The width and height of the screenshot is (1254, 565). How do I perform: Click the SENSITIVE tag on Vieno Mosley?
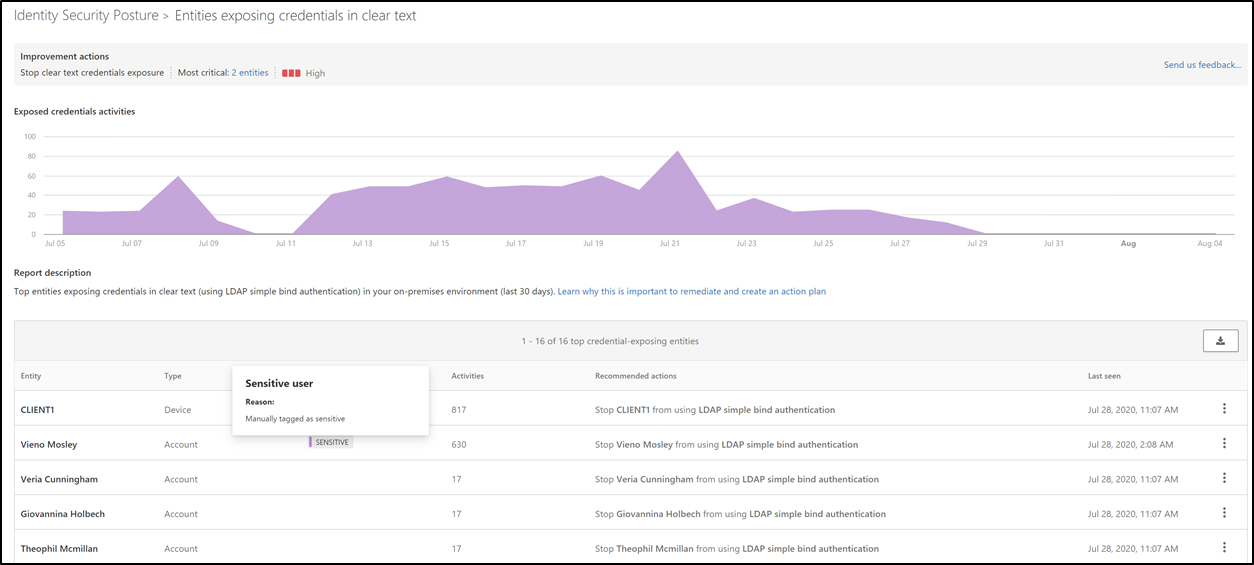click(331, 442)
